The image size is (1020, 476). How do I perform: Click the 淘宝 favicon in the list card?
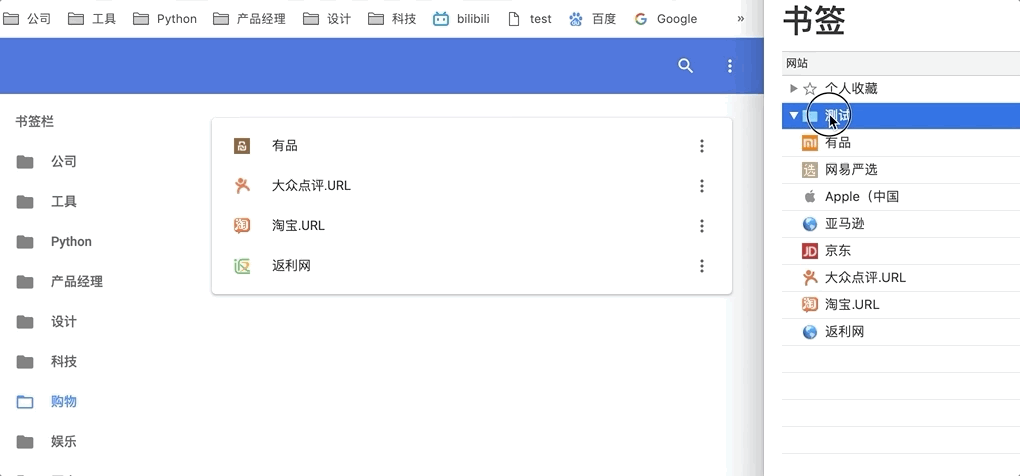point(242,226)
